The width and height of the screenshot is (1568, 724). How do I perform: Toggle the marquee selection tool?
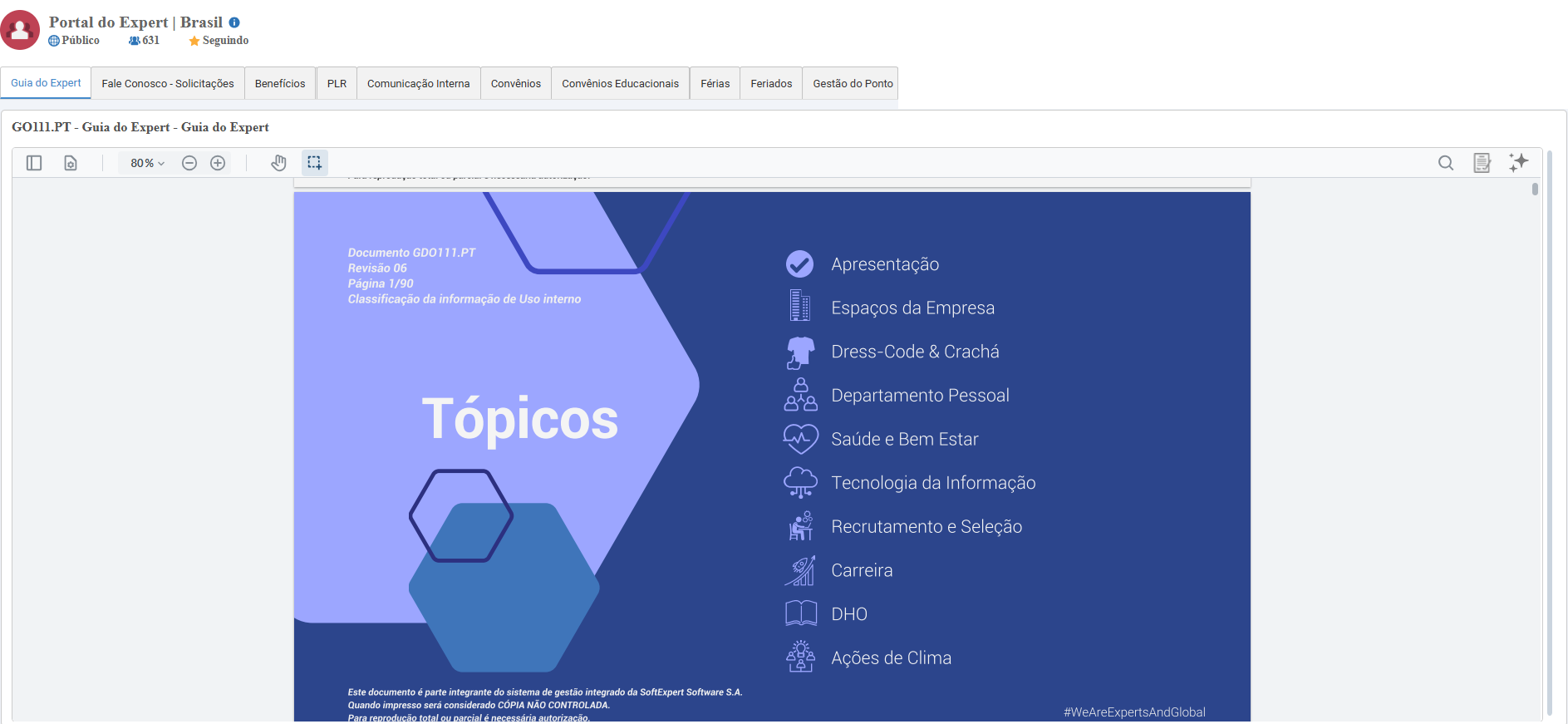point(314,163)
